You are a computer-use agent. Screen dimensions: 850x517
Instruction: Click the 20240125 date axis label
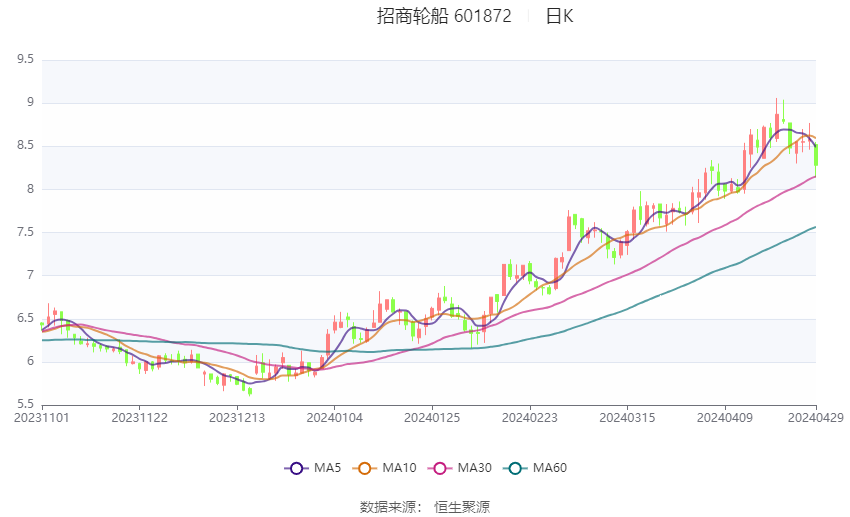pos(432,418)
